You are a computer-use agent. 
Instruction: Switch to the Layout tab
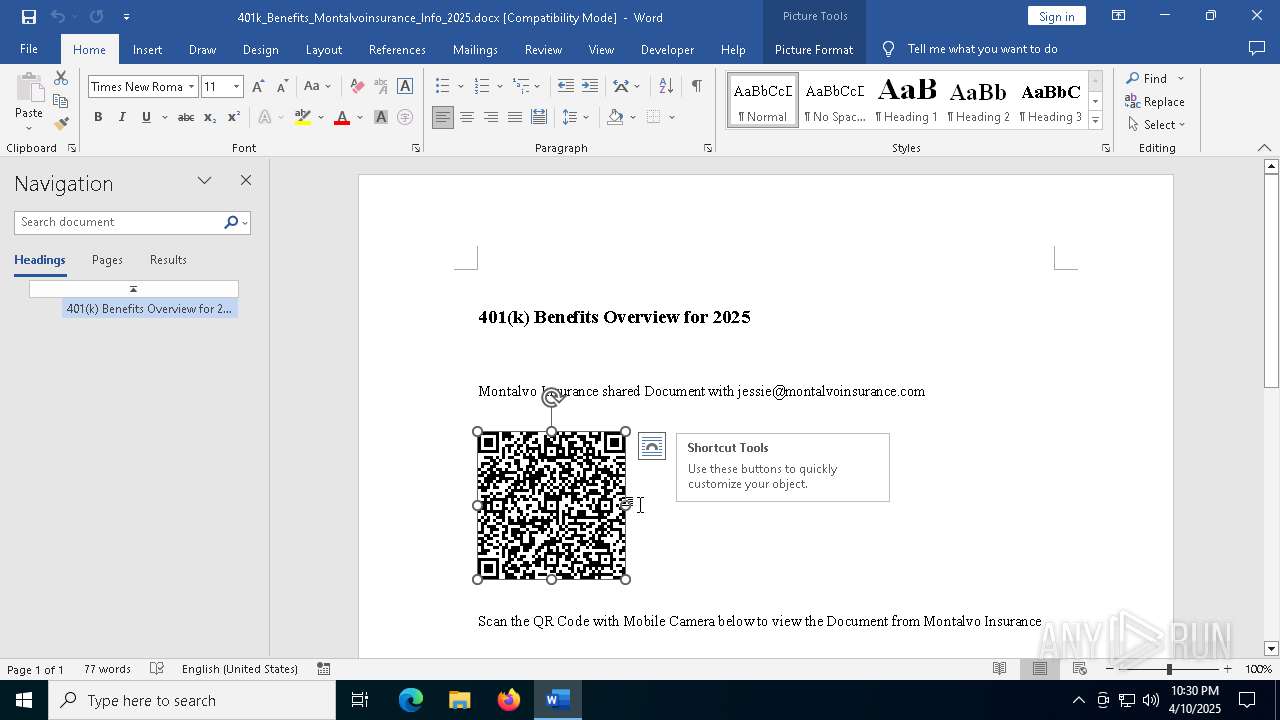pyautogui.click(x=323, y=49)
